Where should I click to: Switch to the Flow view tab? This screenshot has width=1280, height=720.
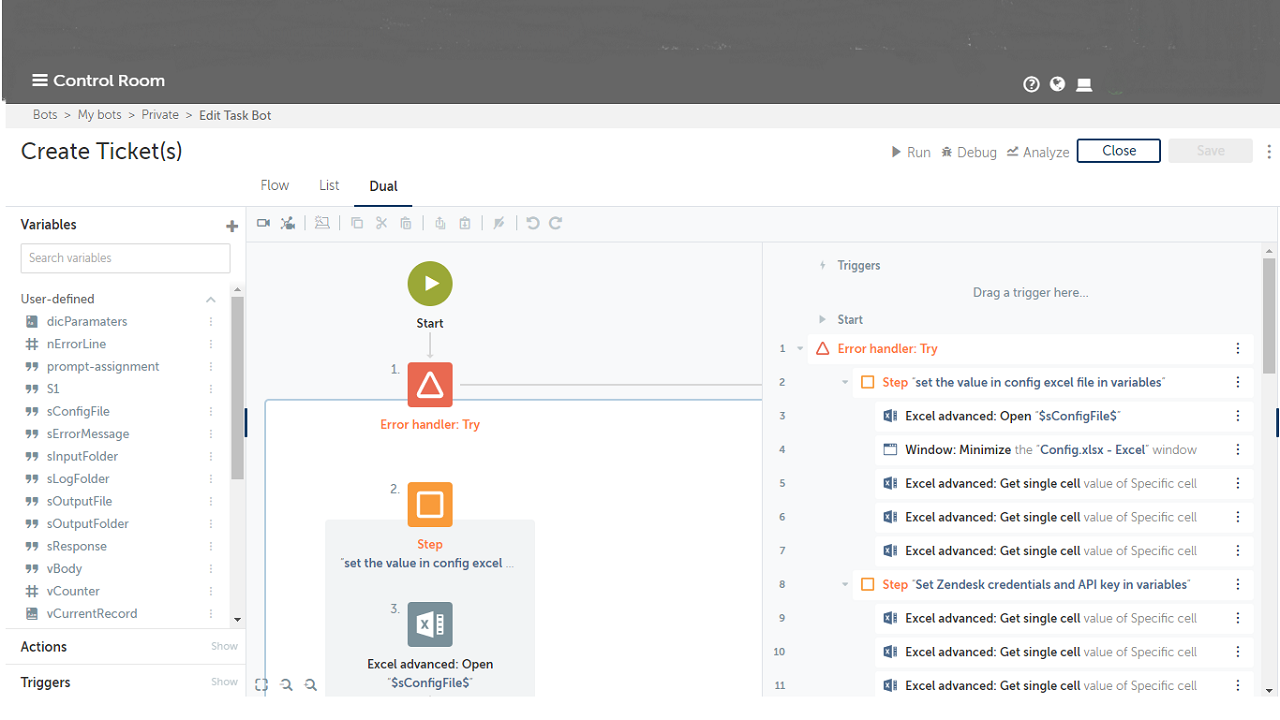[x=274, y=186]
